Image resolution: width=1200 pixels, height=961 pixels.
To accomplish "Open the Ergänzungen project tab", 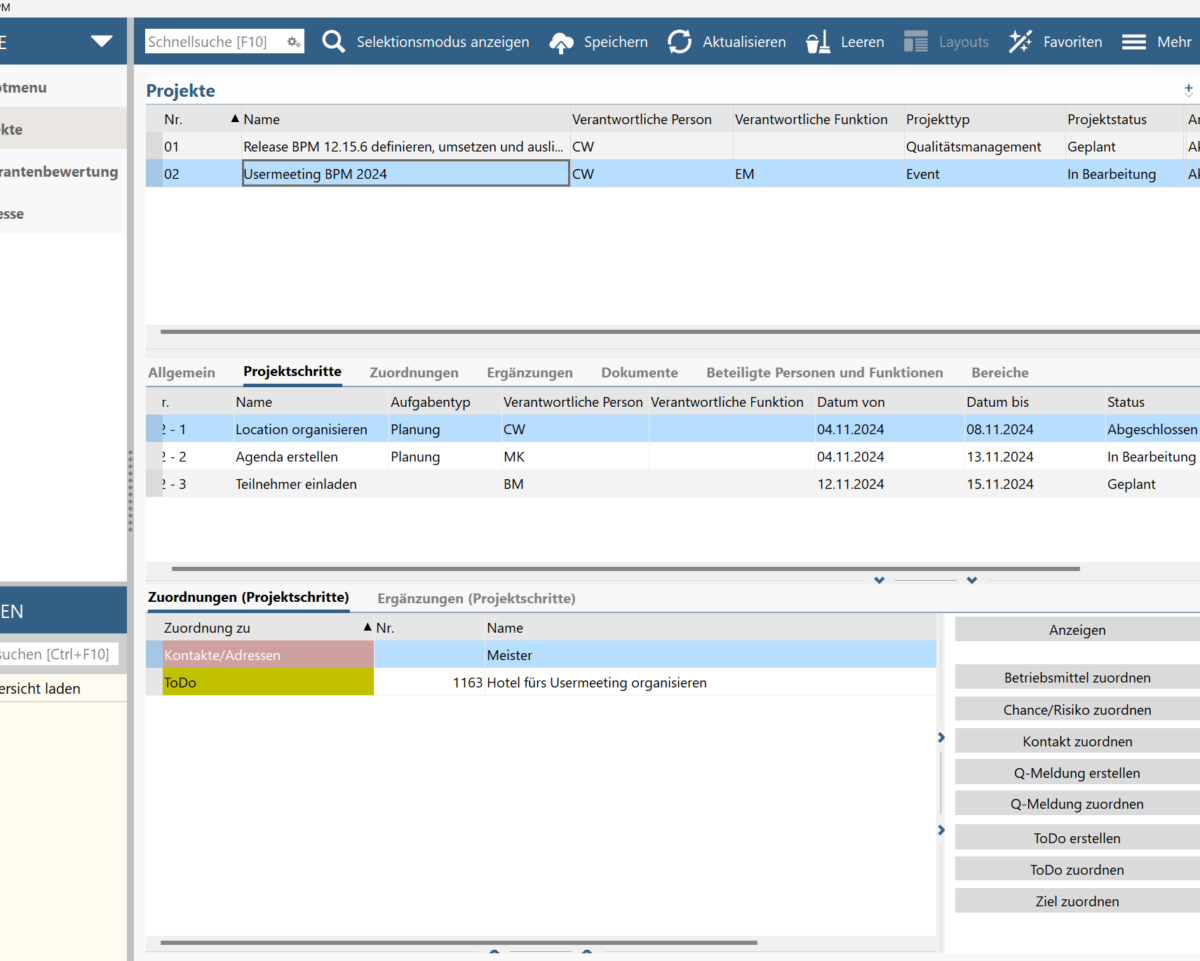I will 530,373.
